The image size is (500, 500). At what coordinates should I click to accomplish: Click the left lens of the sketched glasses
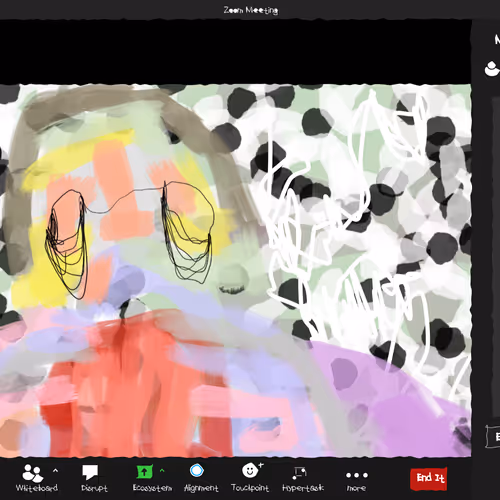(67, 243)
